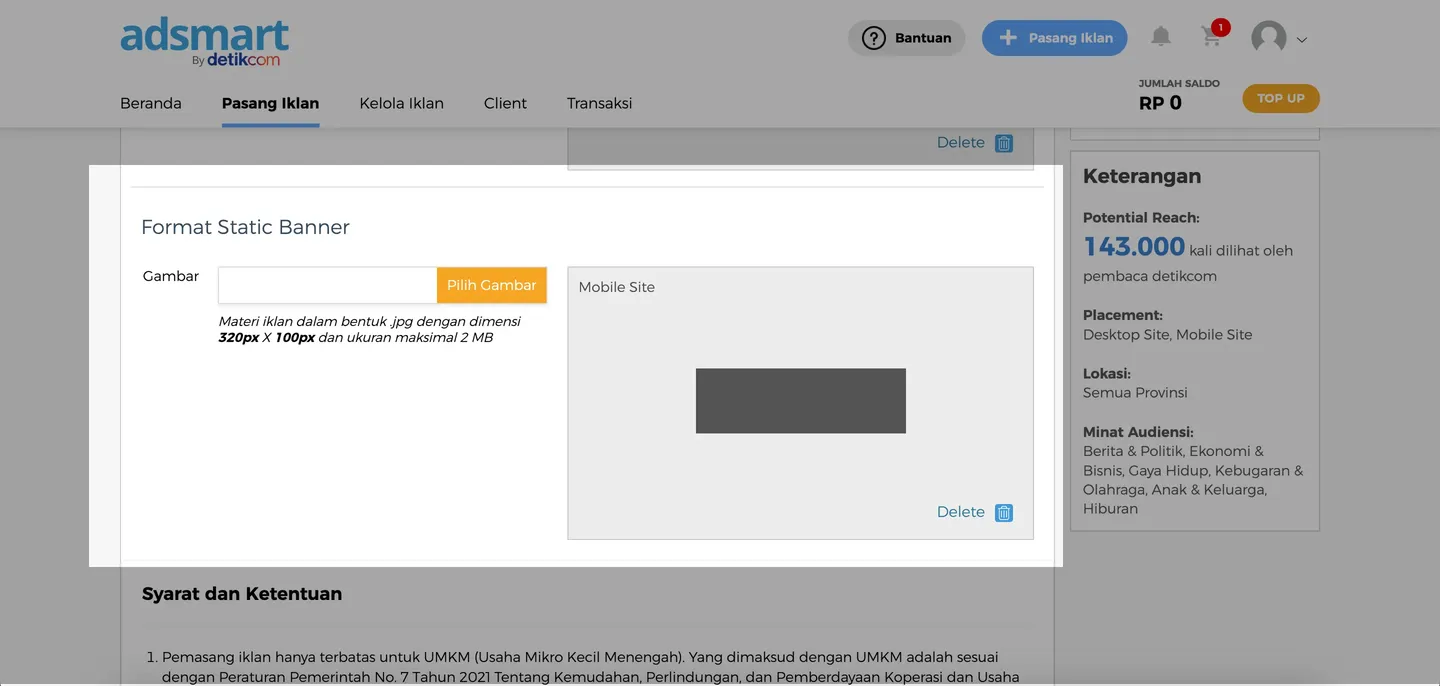Open the notification bell
Image resolution: width=1440 pixels, height=686 pixels.
(1160, 37)
